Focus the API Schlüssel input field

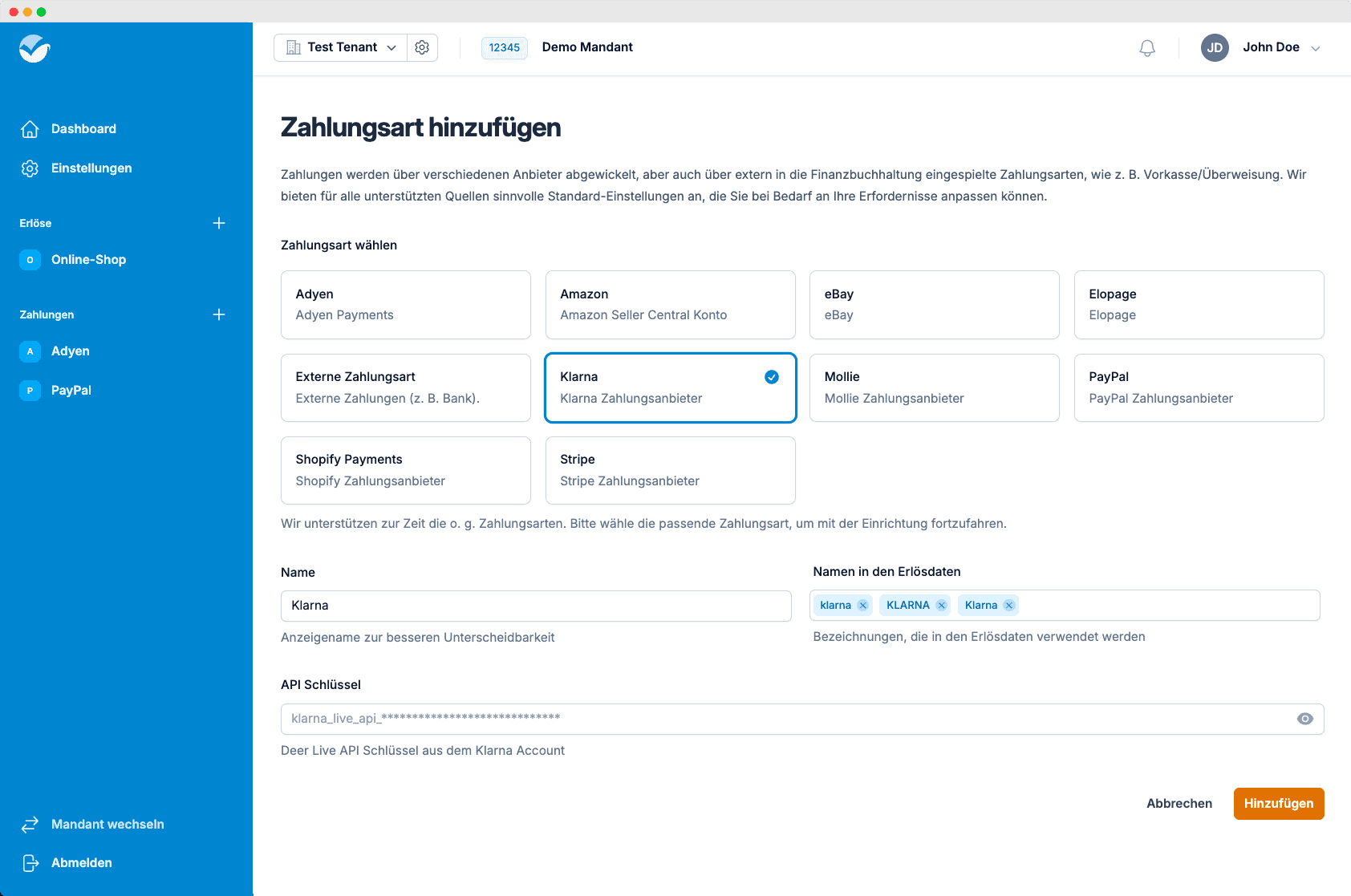pos(802,719)
